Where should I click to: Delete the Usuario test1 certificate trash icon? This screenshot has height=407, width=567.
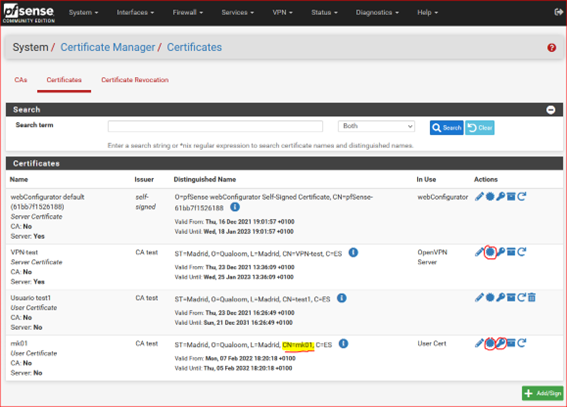pyautogui.click(x=532, y=297)
